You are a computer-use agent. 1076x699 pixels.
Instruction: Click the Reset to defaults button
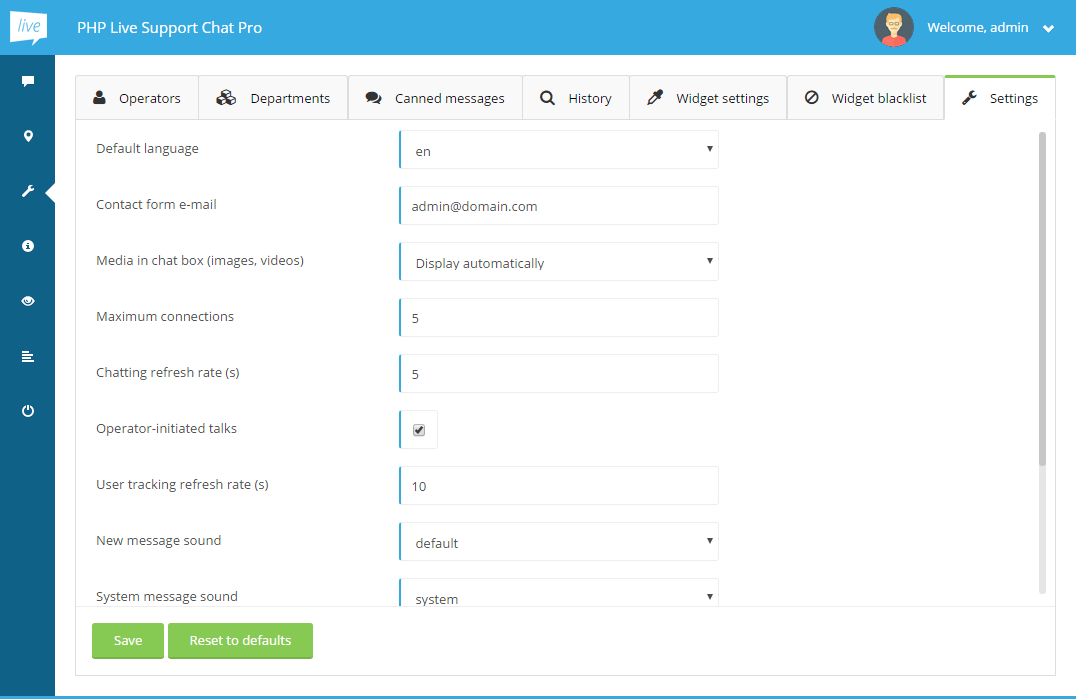(240, 641)
